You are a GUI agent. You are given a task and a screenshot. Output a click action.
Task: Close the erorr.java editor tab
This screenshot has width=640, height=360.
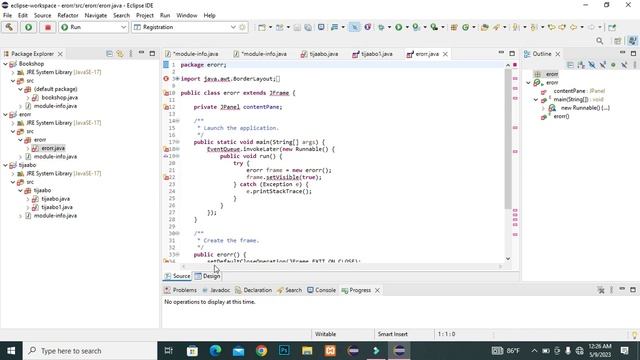tap(445, 54)
